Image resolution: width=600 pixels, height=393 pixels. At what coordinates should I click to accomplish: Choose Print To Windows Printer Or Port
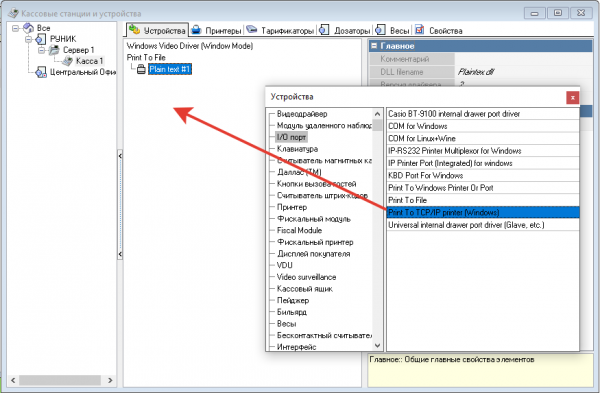[483, 188]
